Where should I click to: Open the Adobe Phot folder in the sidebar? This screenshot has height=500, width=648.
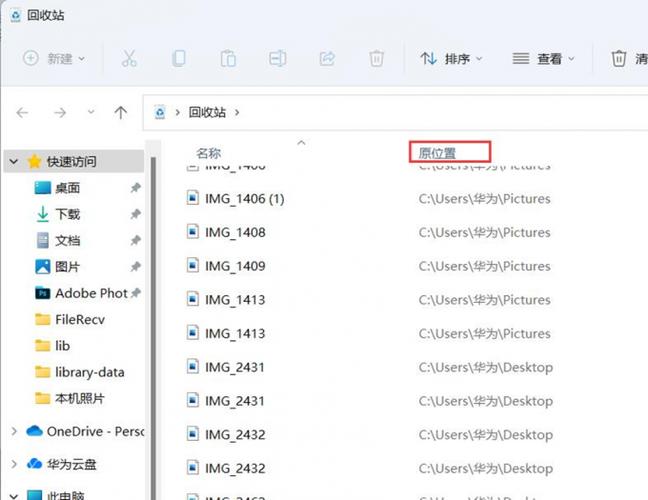pyautogui.click(x=91, y=293)
